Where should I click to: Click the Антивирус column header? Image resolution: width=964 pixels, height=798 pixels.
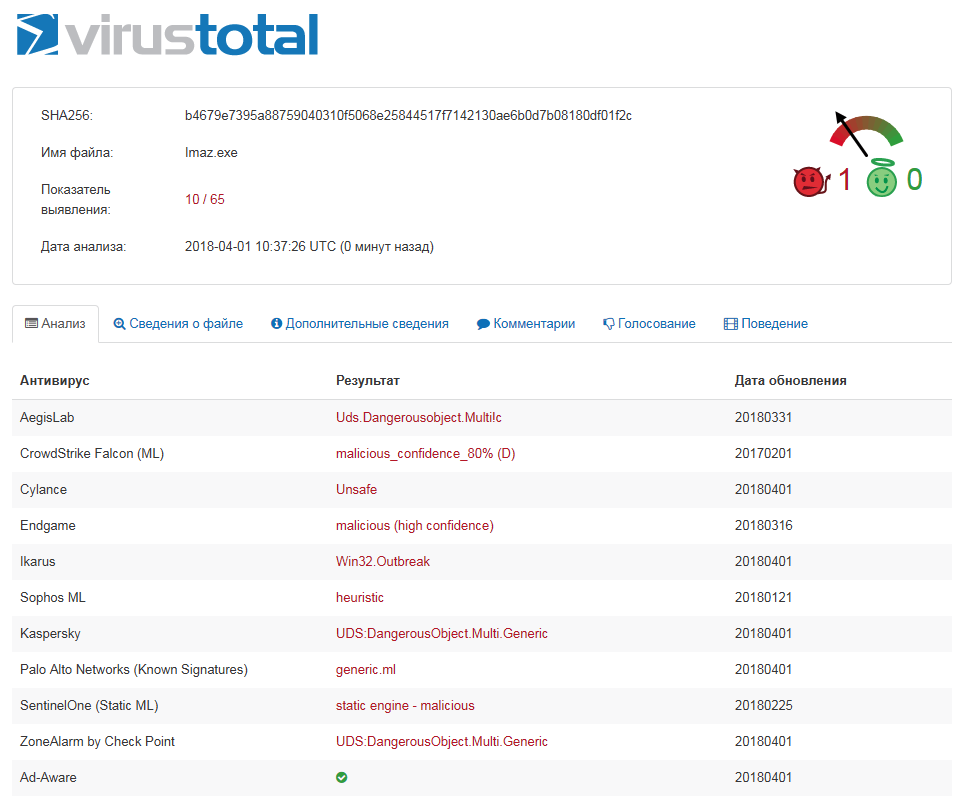55,381
